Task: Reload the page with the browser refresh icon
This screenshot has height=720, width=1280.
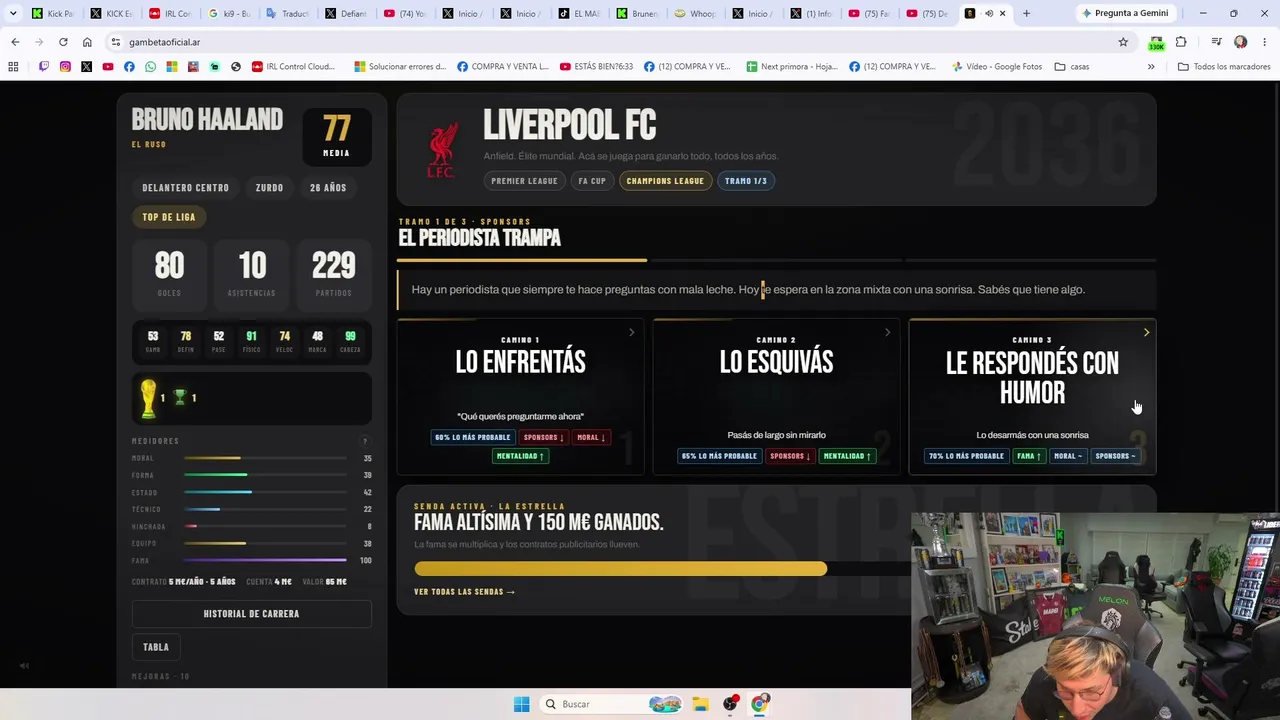Action: [63, 42]
